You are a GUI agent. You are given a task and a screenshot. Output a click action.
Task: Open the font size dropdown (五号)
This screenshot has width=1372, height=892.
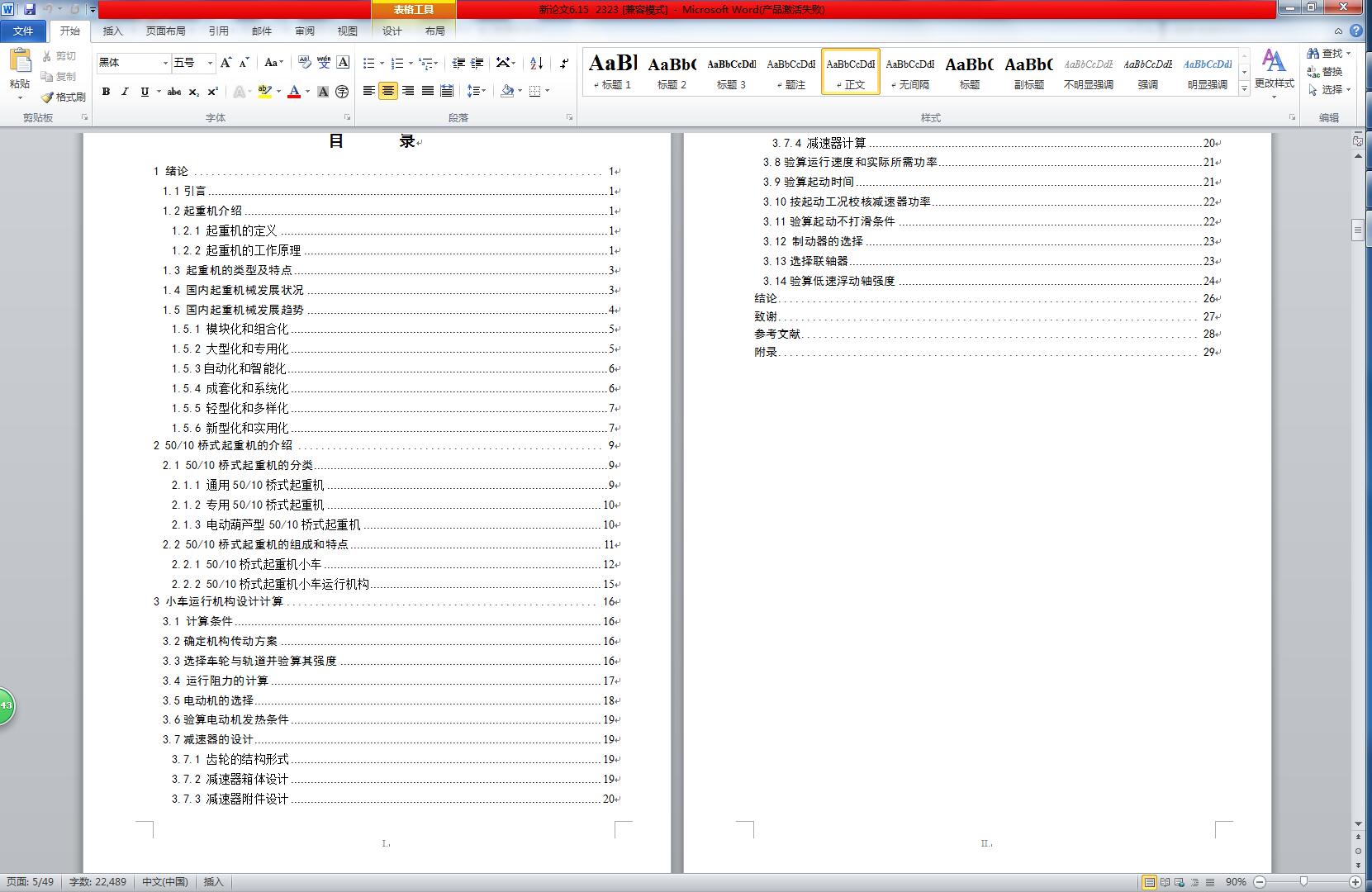[x=210, y=63]
